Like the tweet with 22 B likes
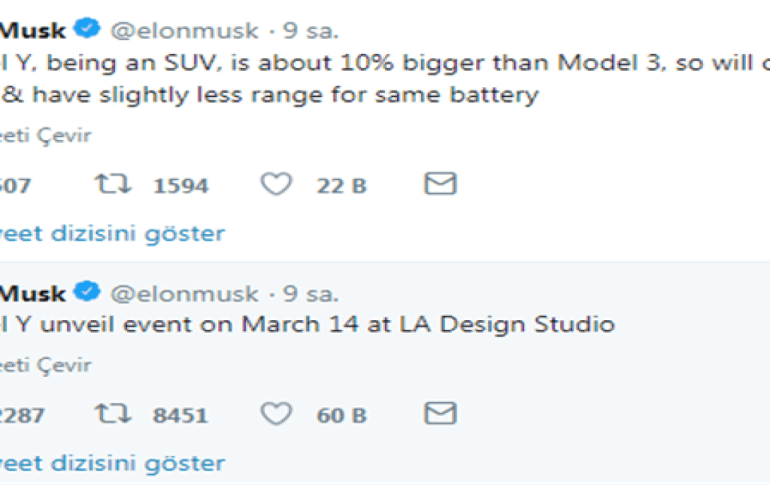770x485 pixels. tap(276, 185)
